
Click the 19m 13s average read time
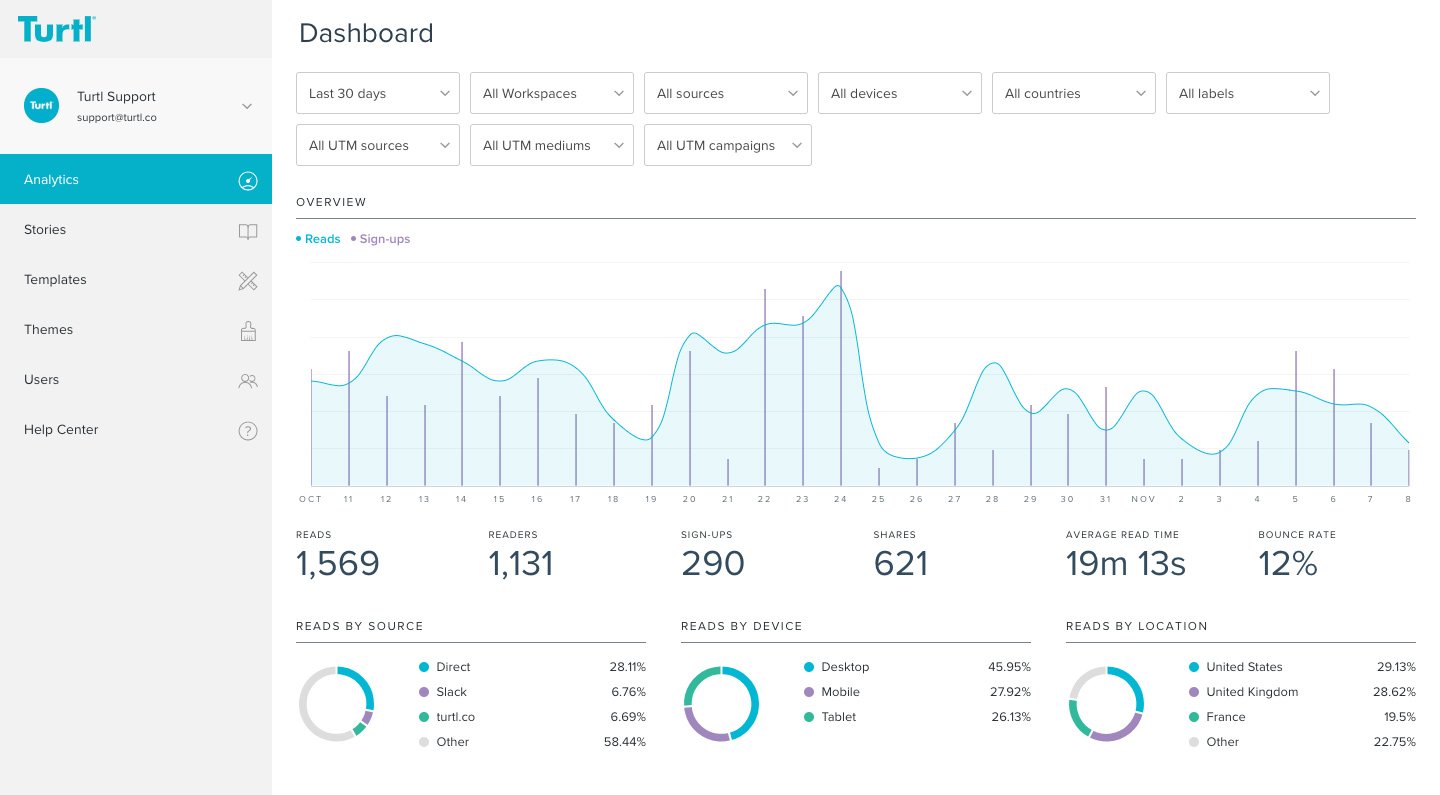tap(1126, 564)
